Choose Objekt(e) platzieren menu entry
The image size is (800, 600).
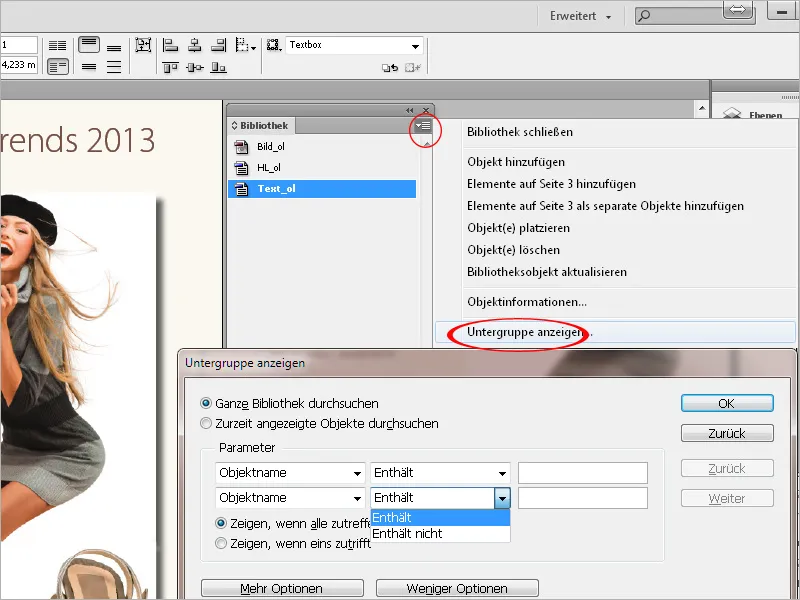(x=518, y=228)
